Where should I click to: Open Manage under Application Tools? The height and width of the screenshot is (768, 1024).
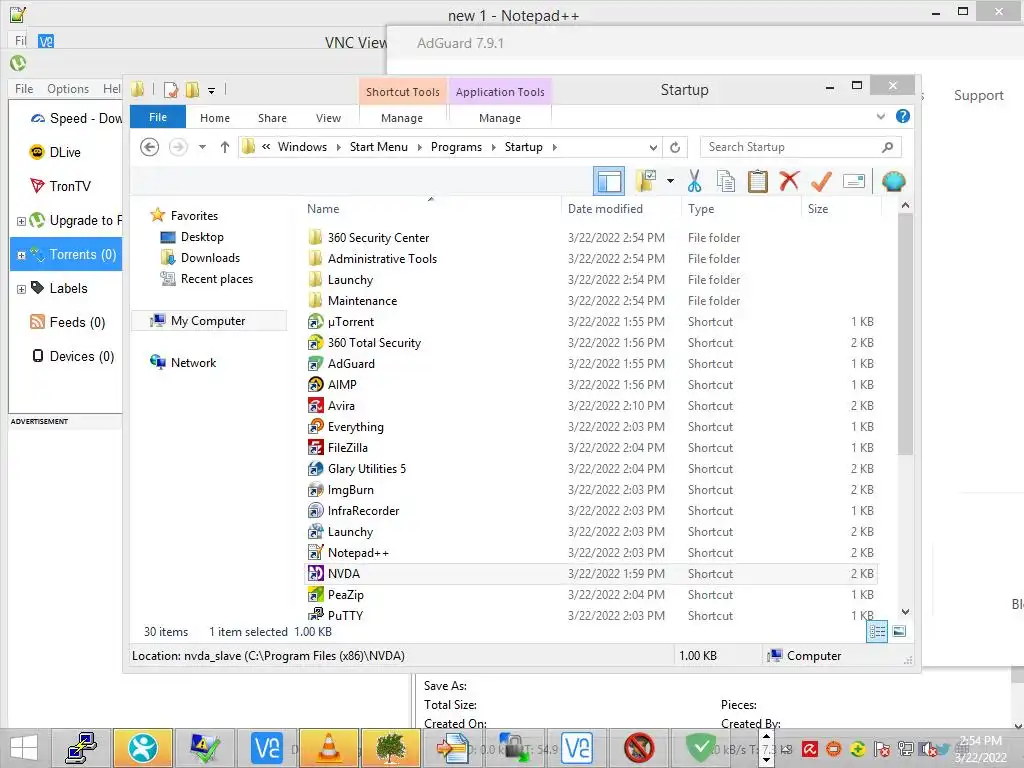coord(500,118)
